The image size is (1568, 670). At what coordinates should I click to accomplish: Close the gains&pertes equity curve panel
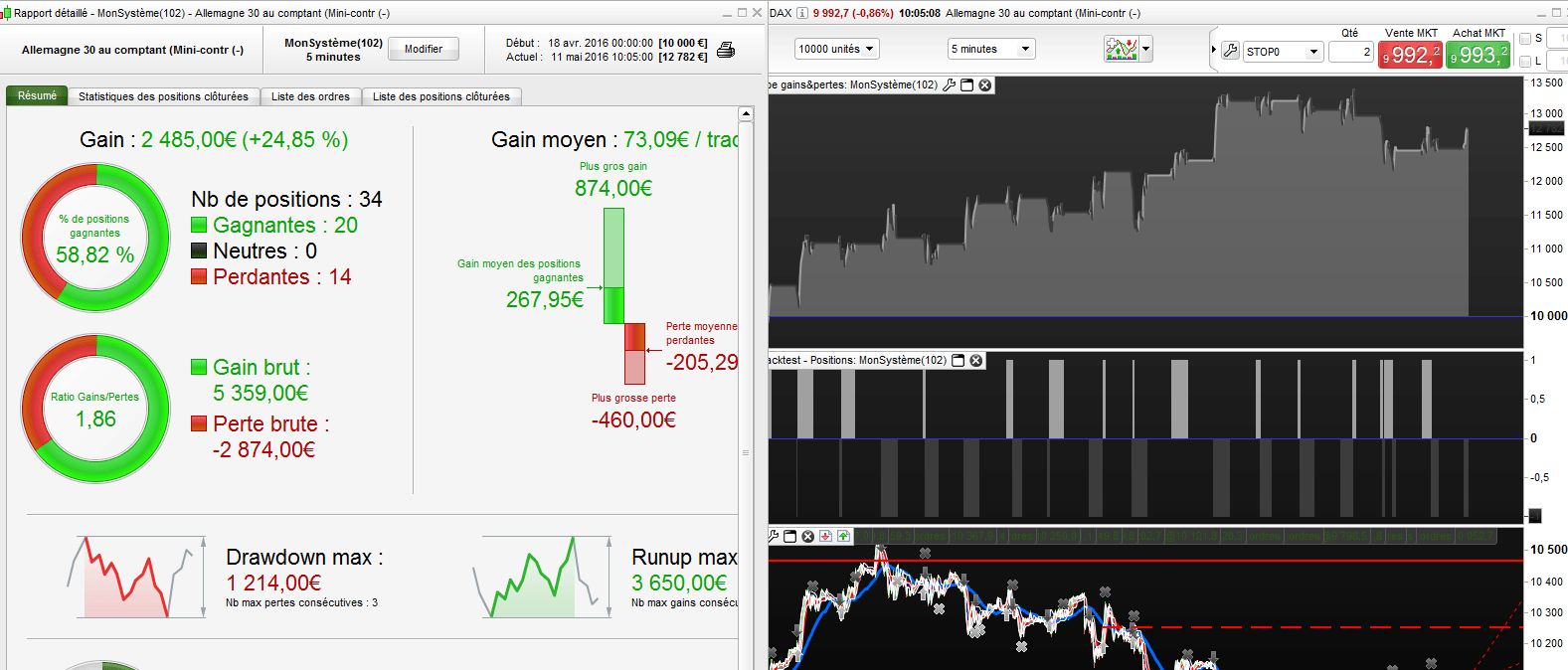click(x=985, y=85)
